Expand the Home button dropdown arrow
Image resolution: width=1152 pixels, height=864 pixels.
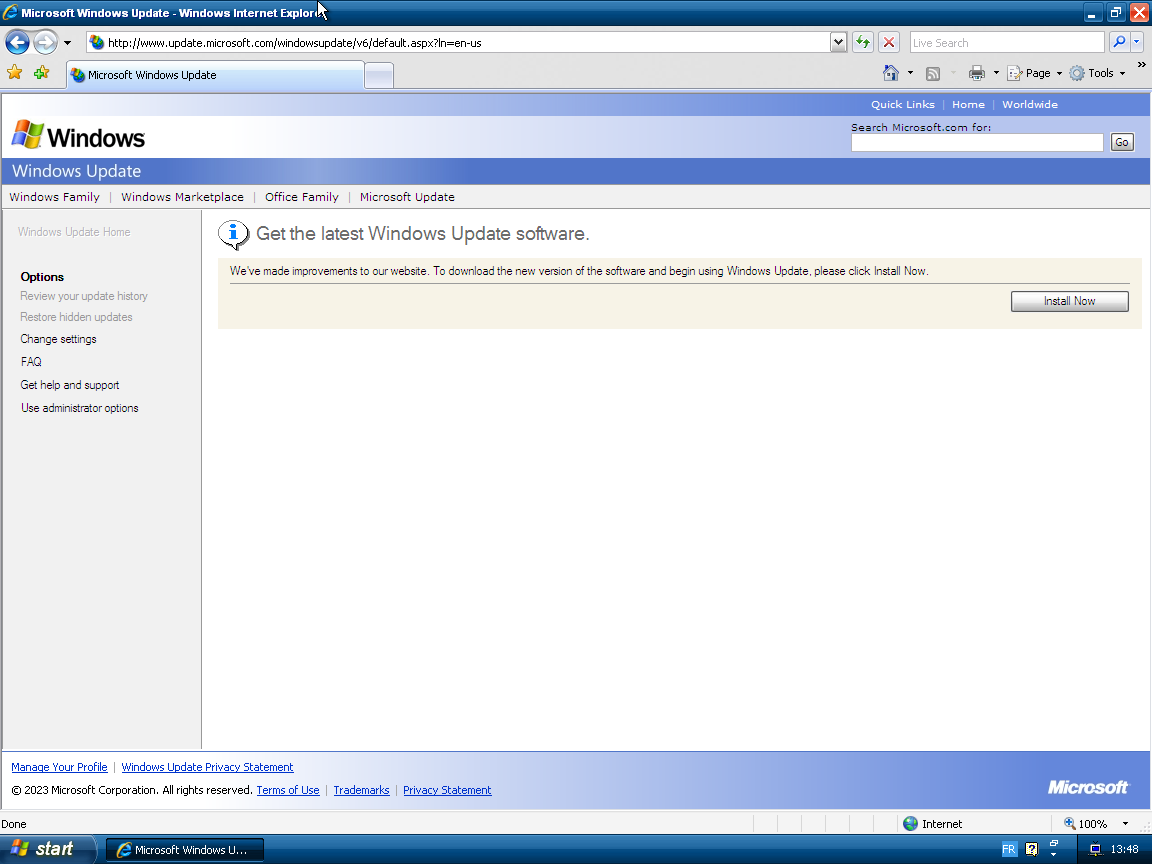coord(910,73)
